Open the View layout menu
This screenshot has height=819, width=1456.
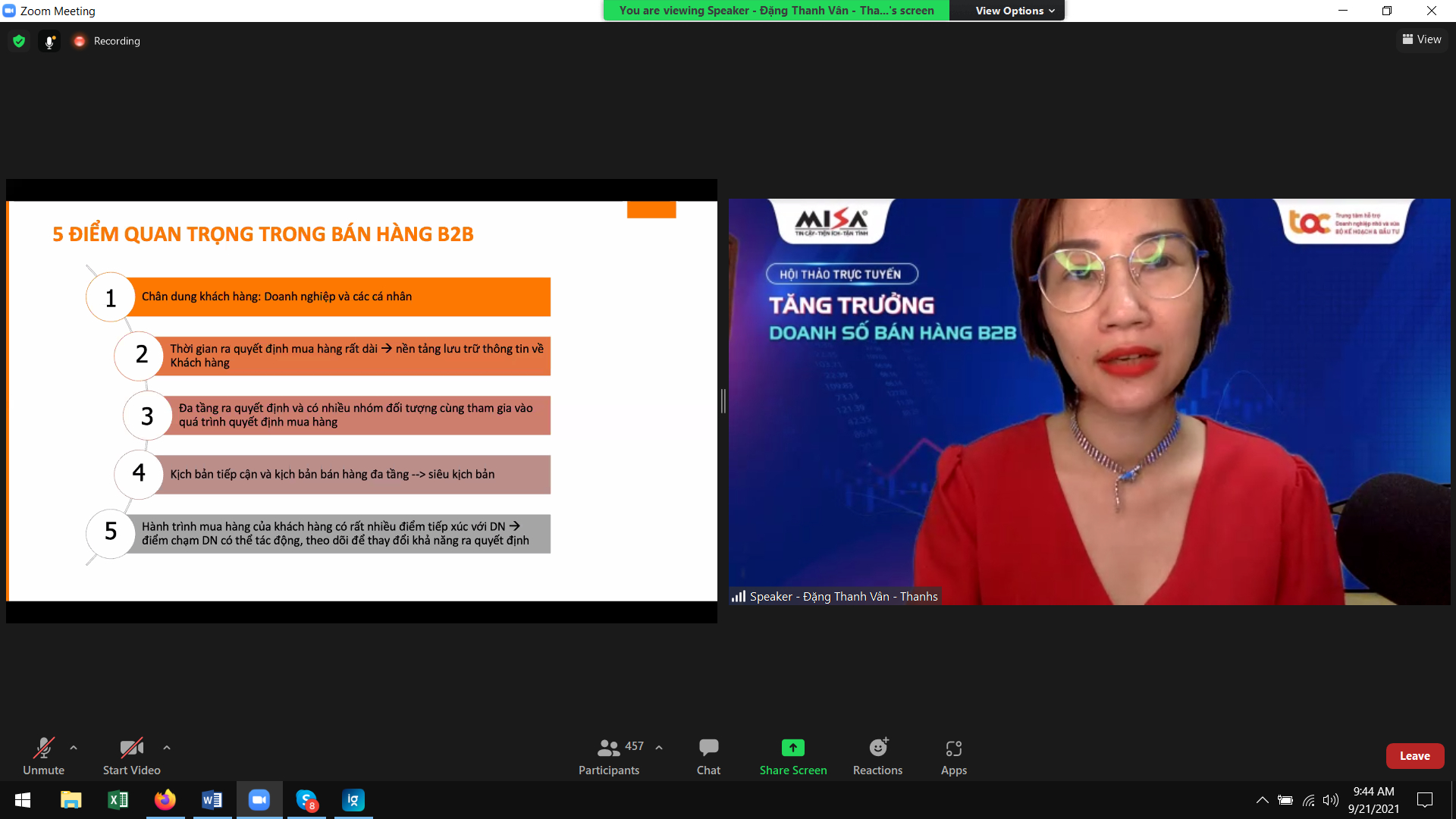[1422, 39]
